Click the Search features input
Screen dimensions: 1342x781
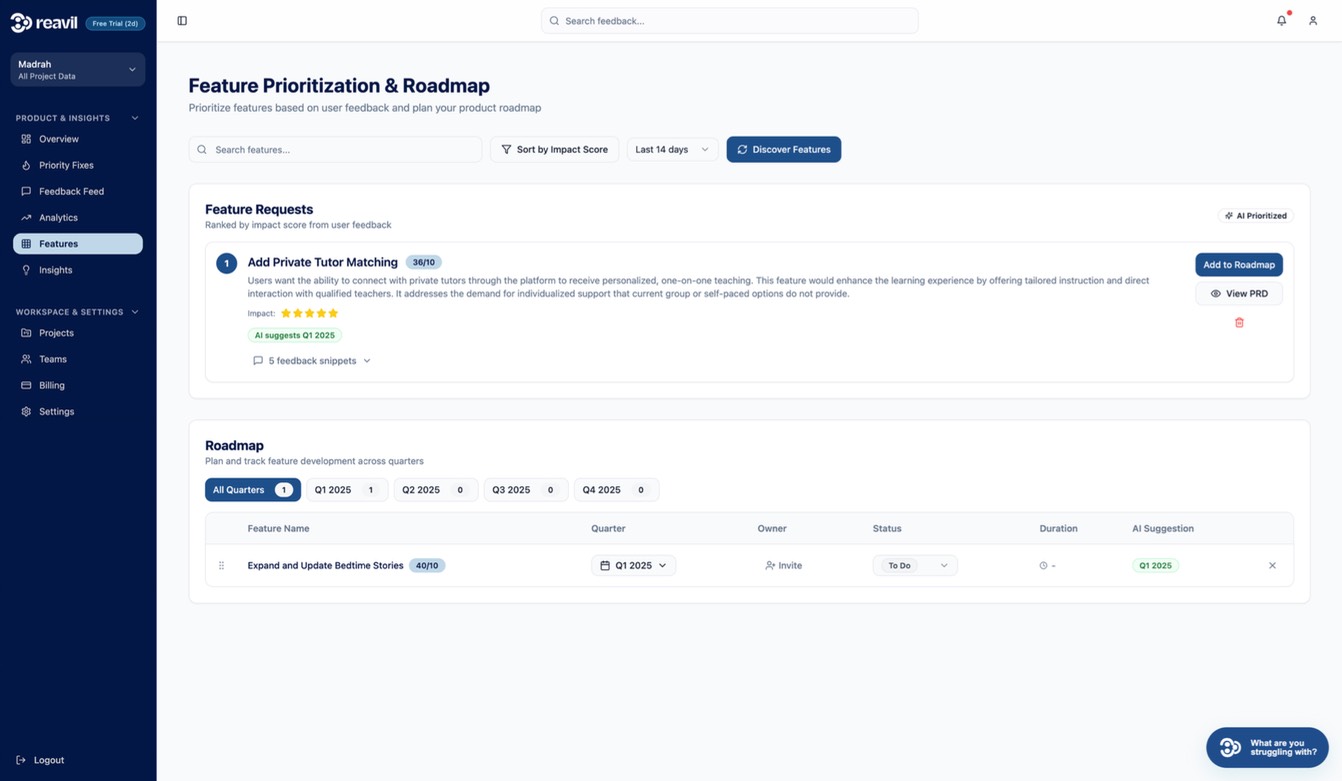click(335, 149)
